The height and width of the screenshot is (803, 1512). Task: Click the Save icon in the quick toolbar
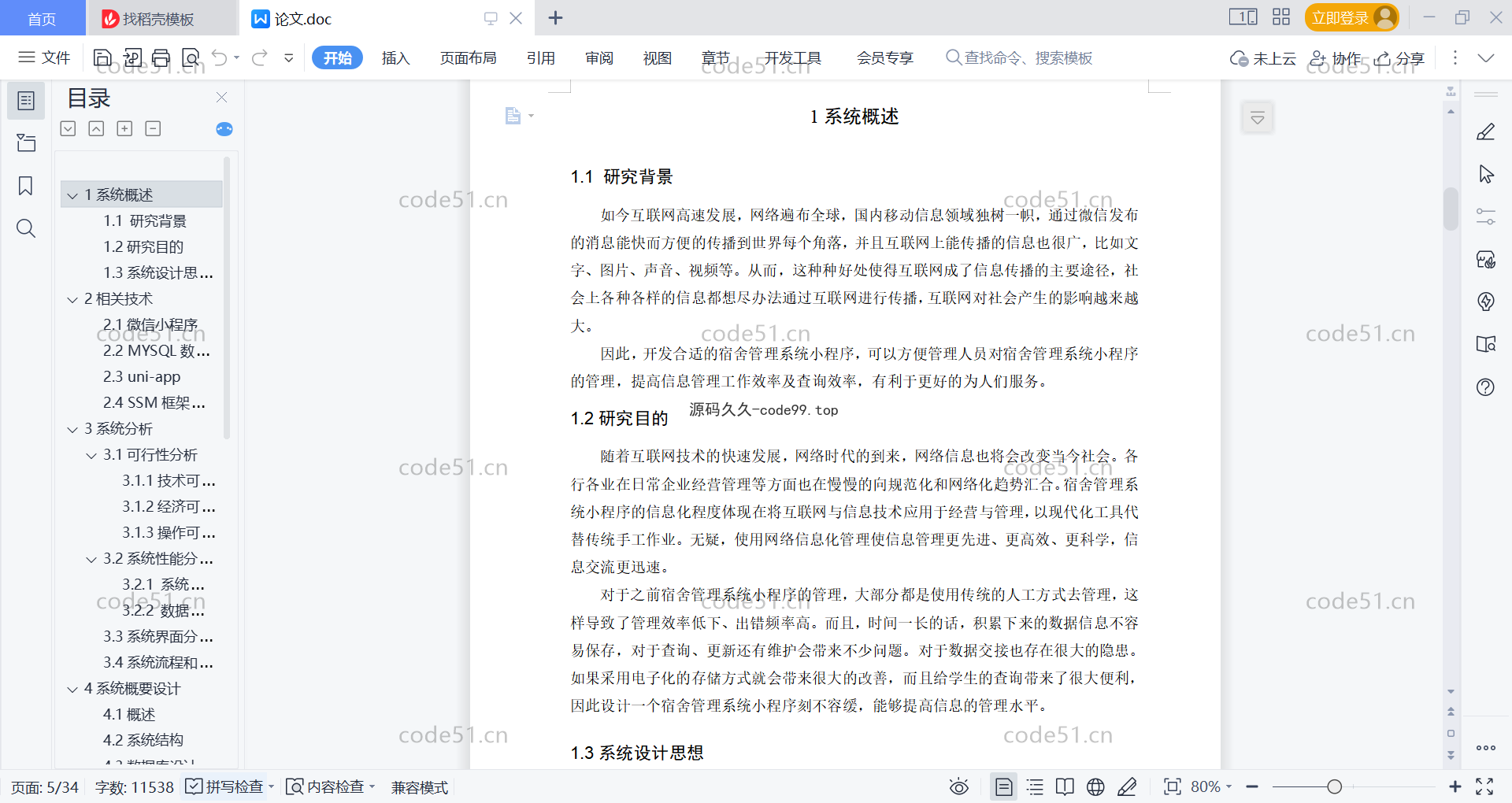pyautogui.click(x=102, y=57)
